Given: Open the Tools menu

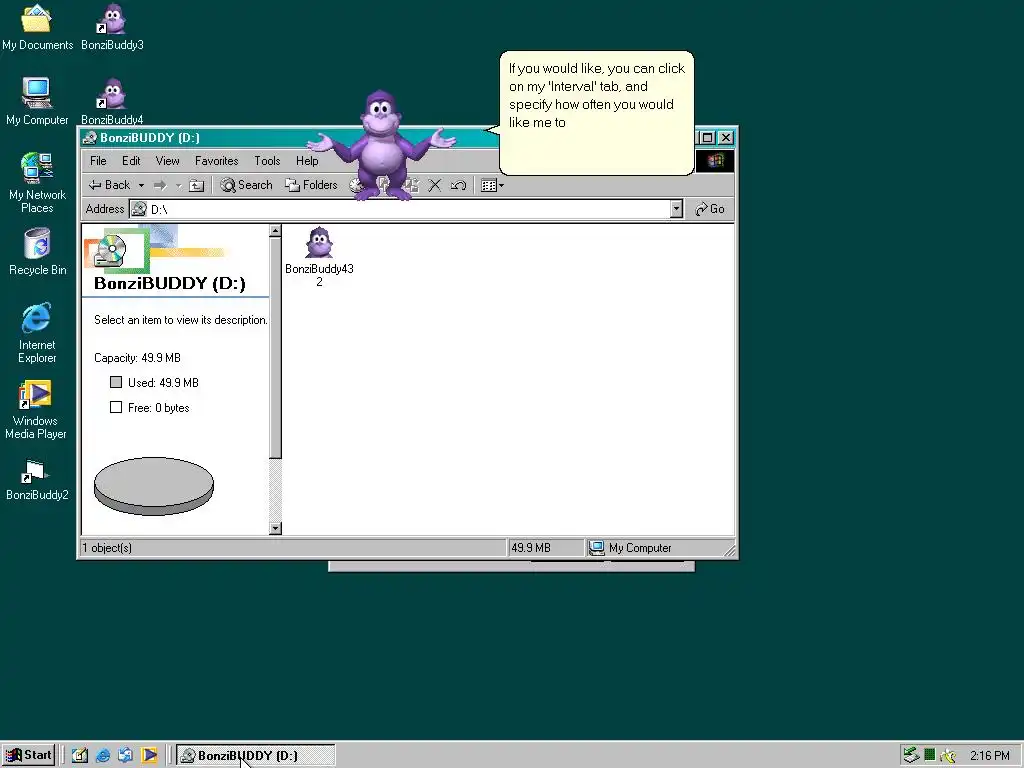Looking at the screenshot, I should [x=267, y=161].
